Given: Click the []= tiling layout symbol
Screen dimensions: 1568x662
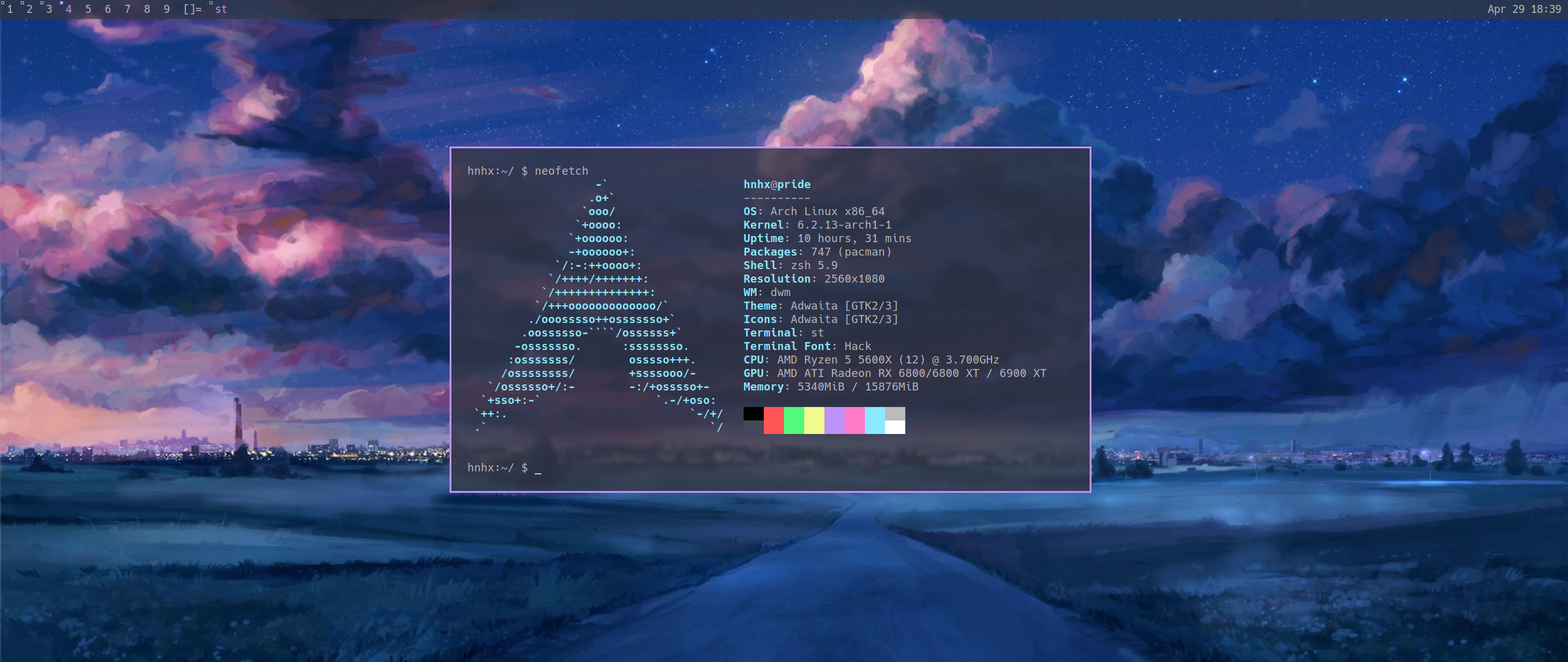Looking at the screenshot, I should [x=192, y=9].
